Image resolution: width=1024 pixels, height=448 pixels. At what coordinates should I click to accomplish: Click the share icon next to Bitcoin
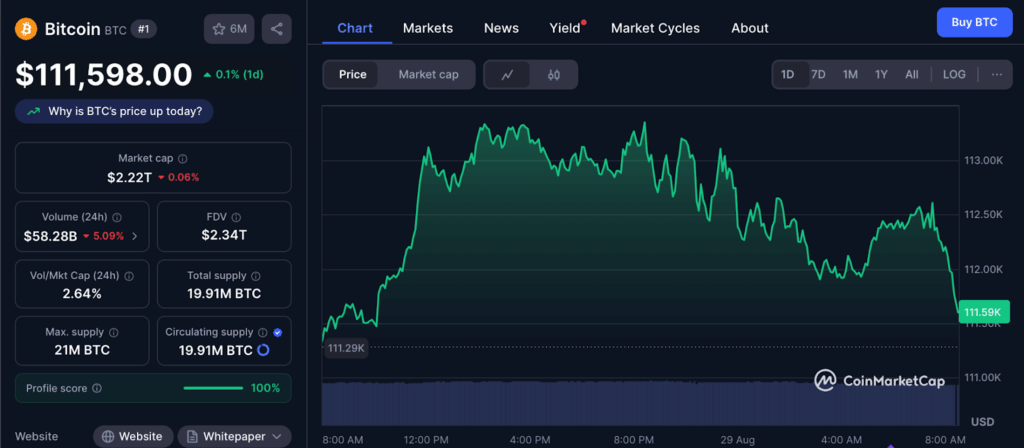(277, 29)
